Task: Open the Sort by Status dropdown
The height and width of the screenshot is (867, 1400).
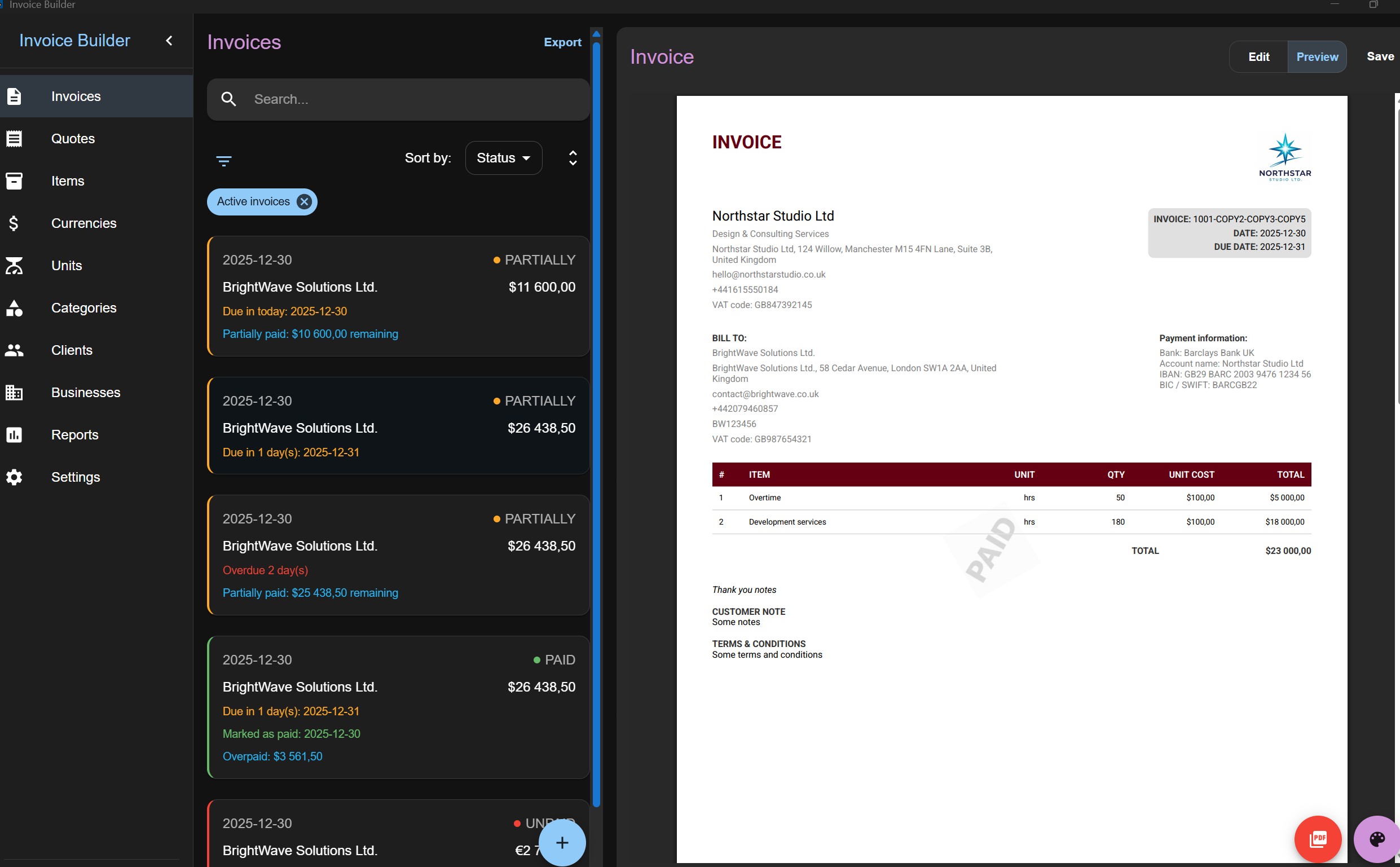Action: tap(503, 158)
